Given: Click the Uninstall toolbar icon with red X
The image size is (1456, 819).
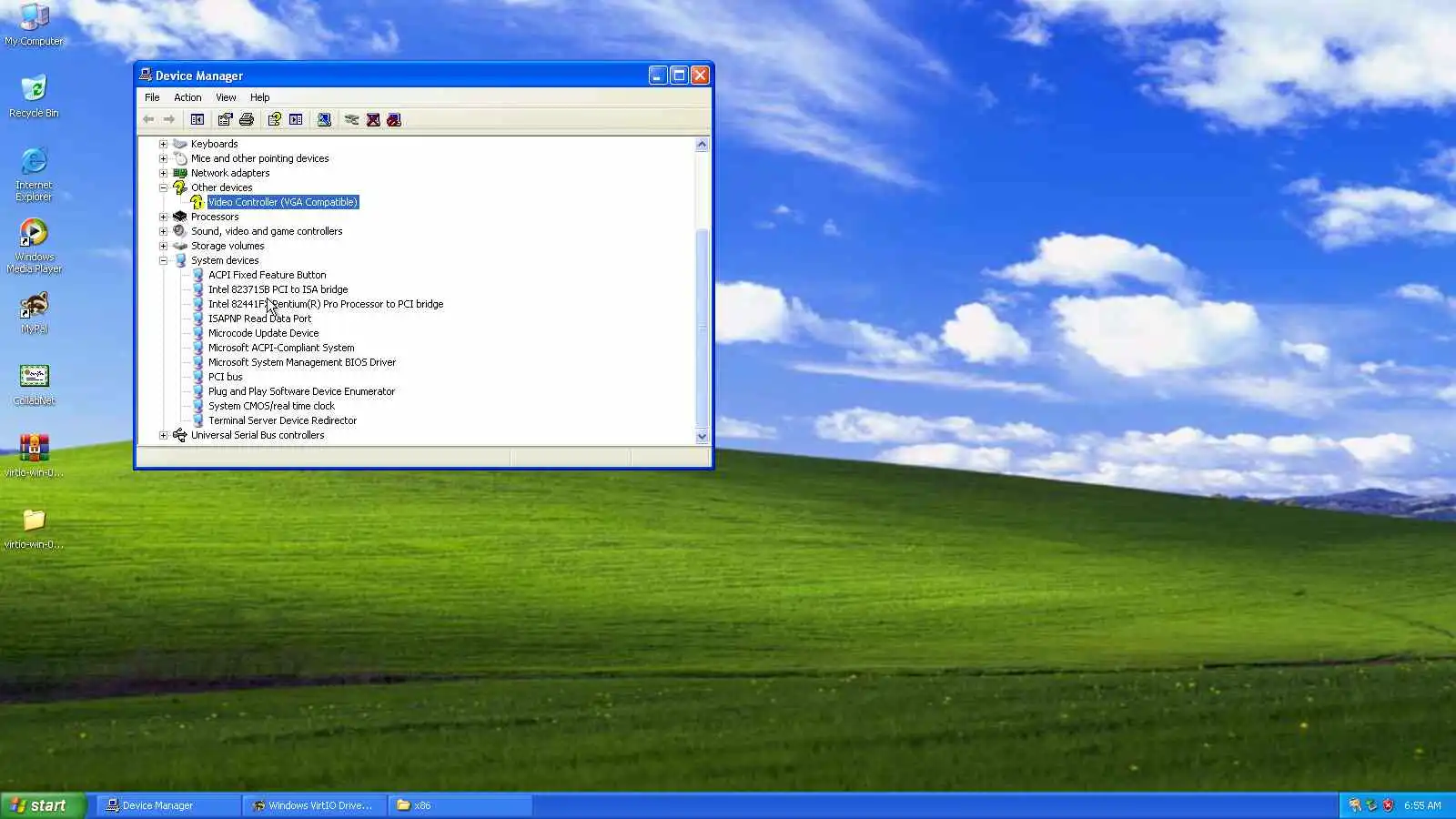Looking at the screenshot, I should pyautogui.click(x=373, y=119).
